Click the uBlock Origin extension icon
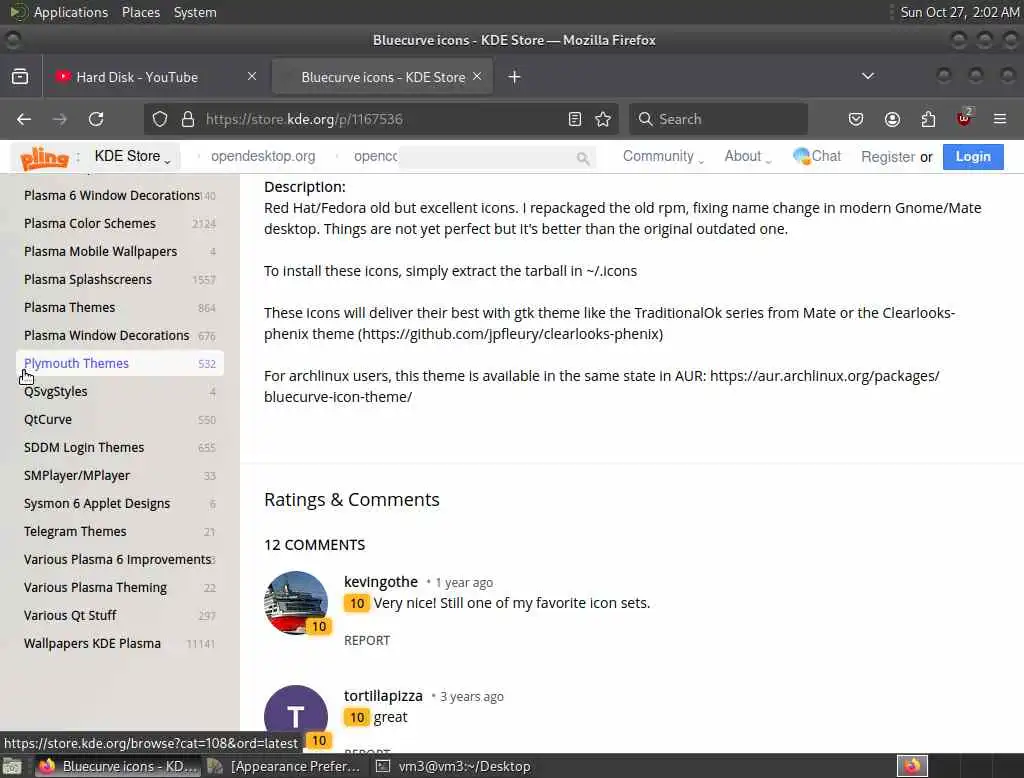Screen dimensions: 1024x778 [x=964, y=118]
